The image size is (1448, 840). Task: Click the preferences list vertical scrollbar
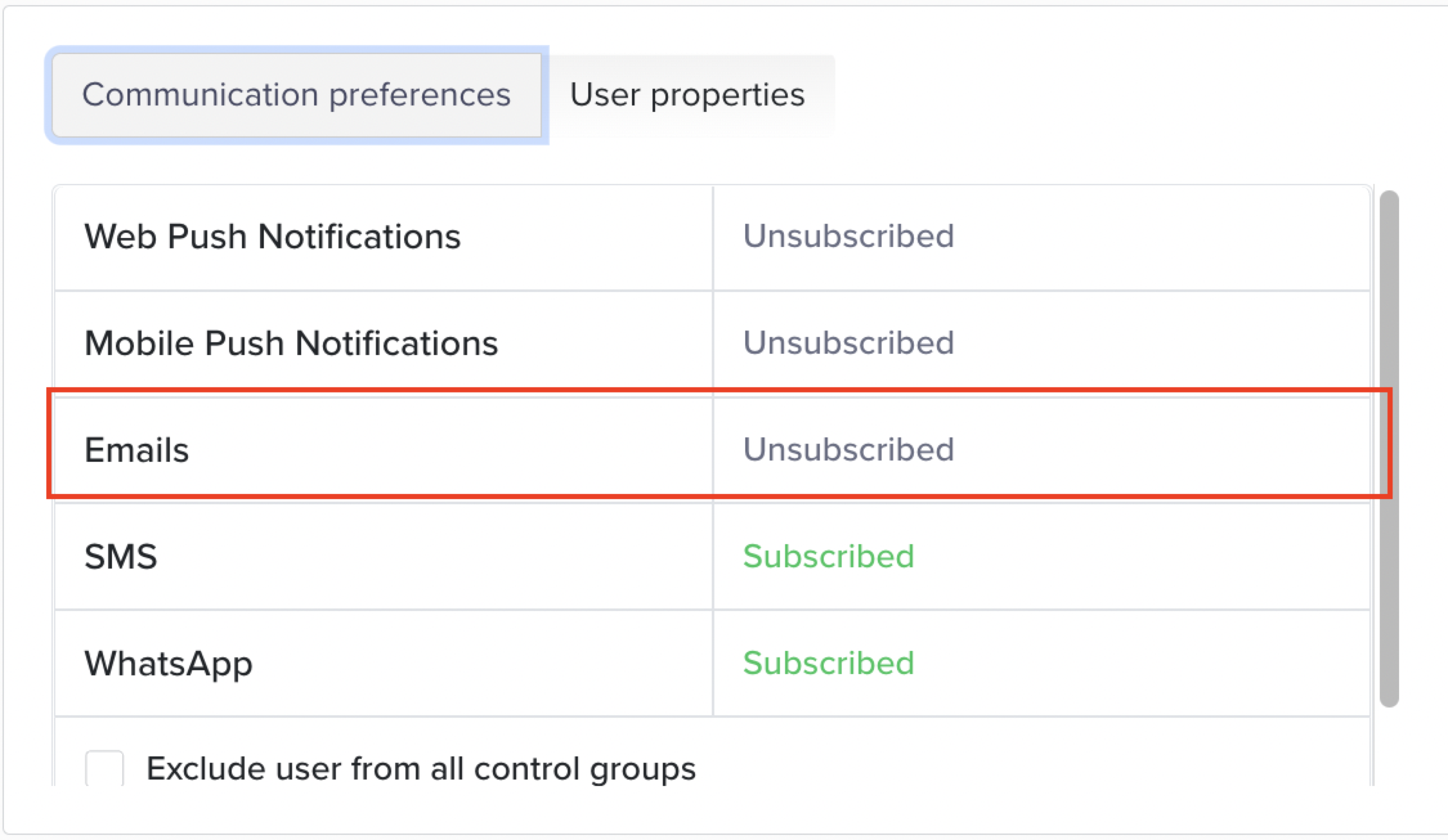(x=1389, y=448)
